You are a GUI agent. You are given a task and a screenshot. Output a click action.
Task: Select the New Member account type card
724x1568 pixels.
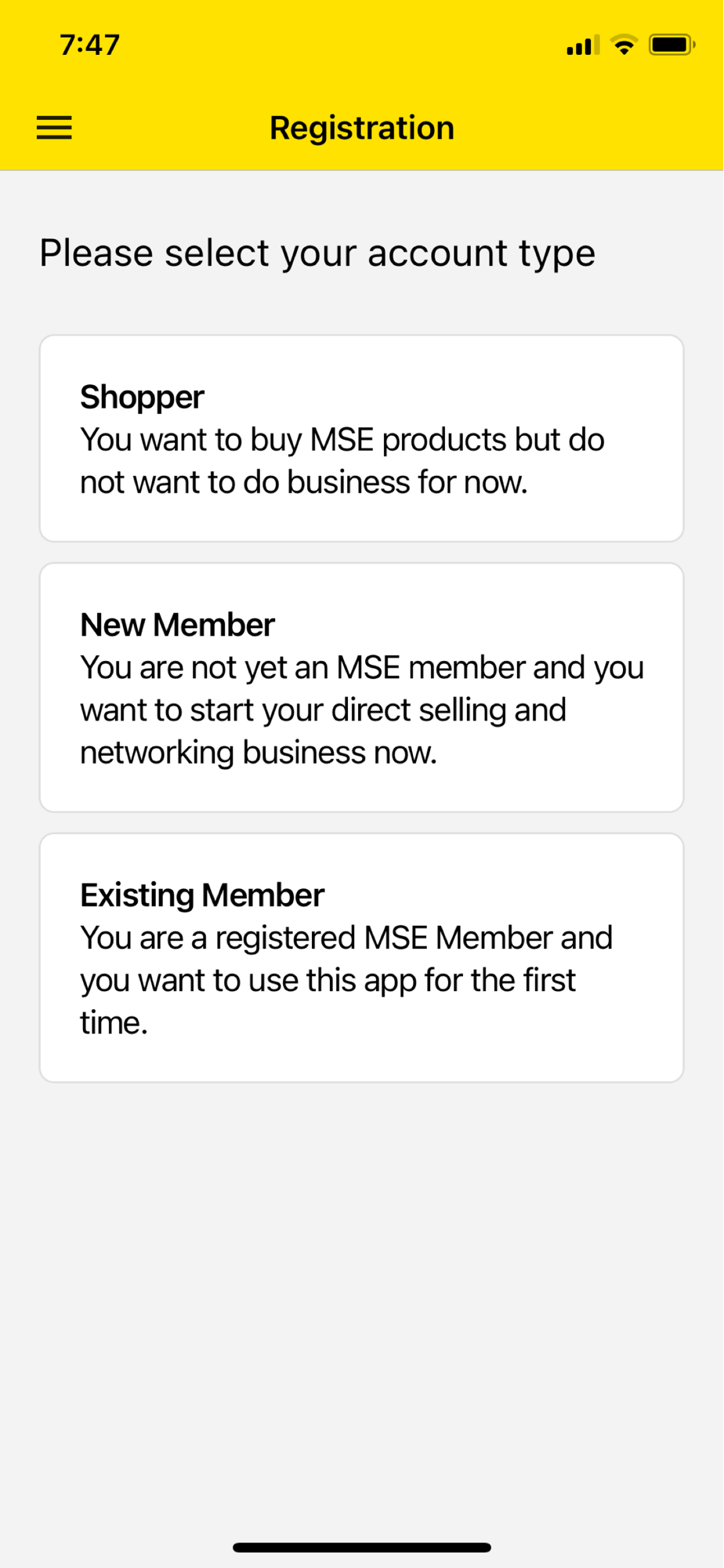362,688
